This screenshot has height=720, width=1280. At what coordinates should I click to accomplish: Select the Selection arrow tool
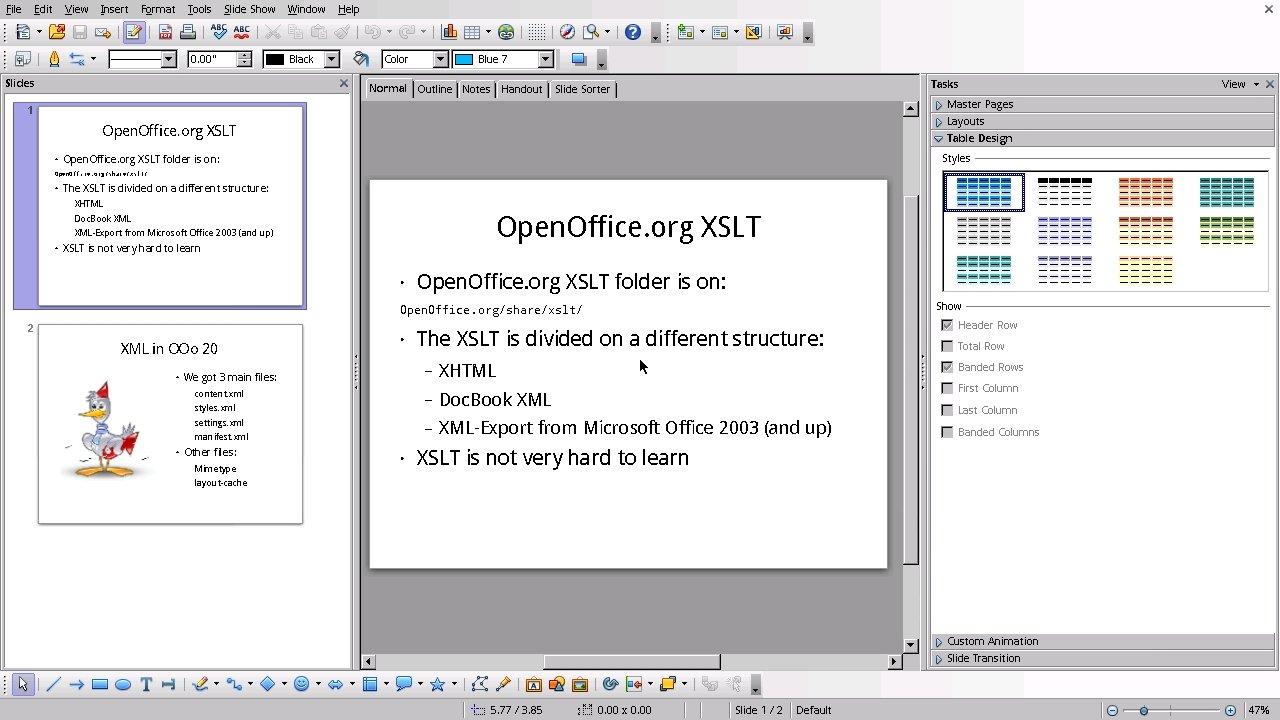(22, 684)
